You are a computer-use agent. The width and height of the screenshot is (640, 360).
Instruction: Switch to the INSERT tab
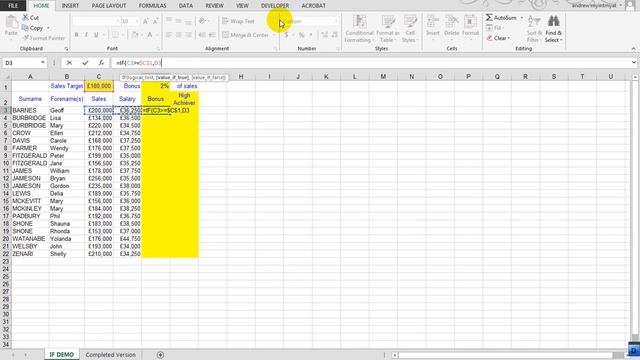click(70, 6)
